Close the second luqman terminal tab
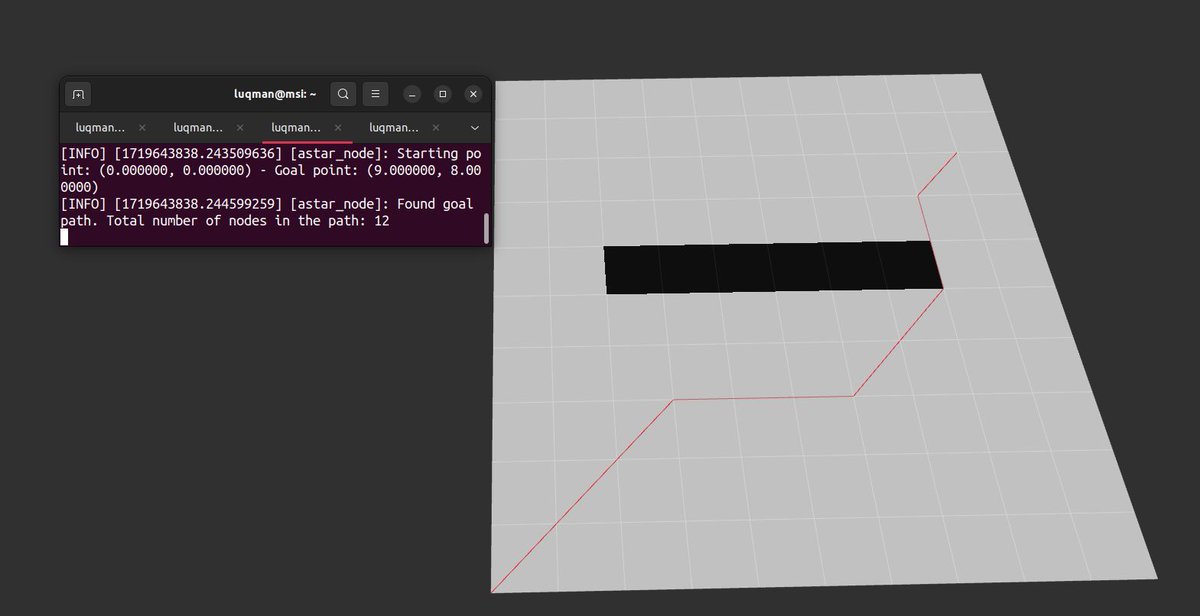 (240, 128)
